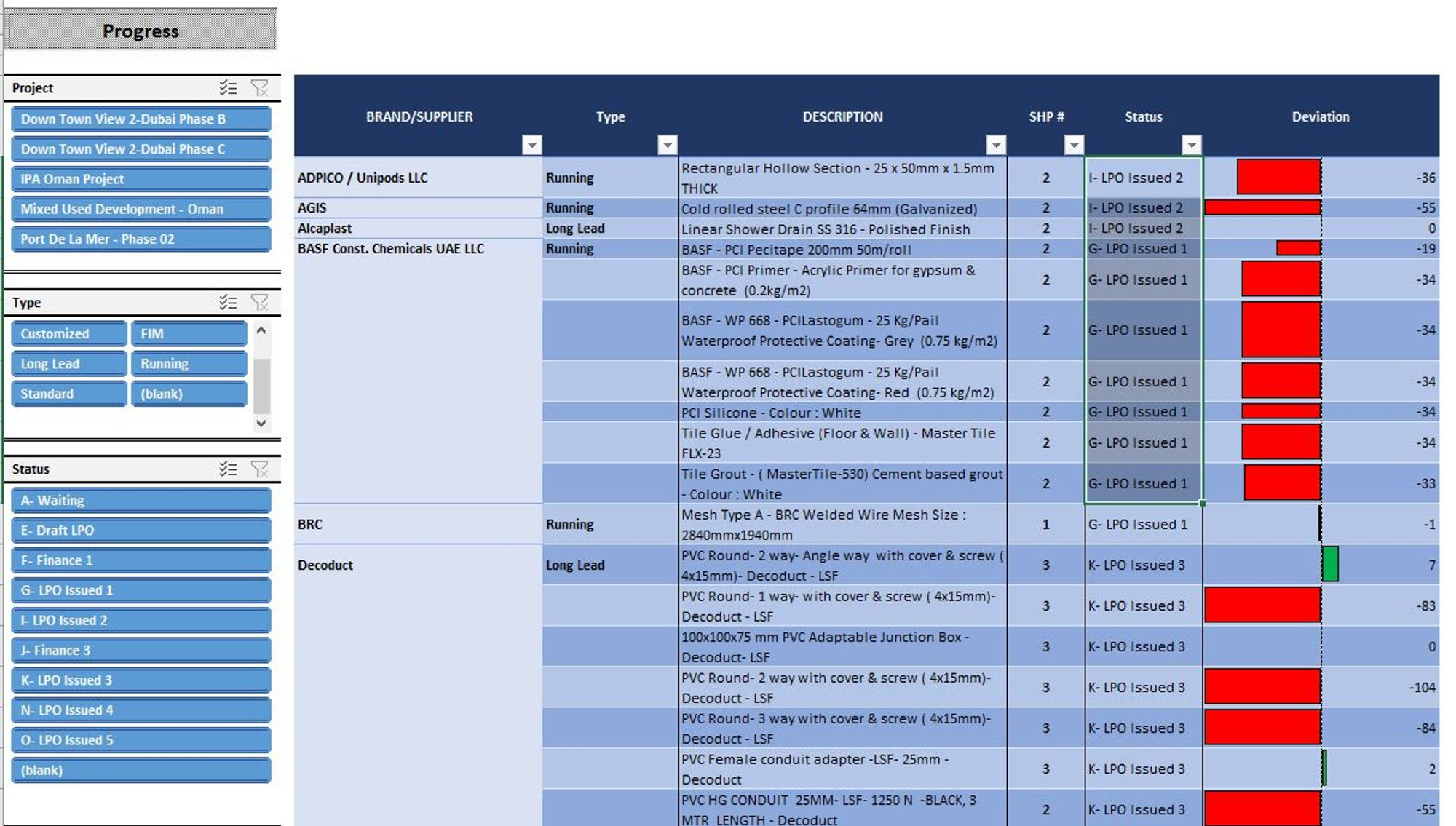Clear filter on Status slicer

pyautogui.click(x=259, y=469)
